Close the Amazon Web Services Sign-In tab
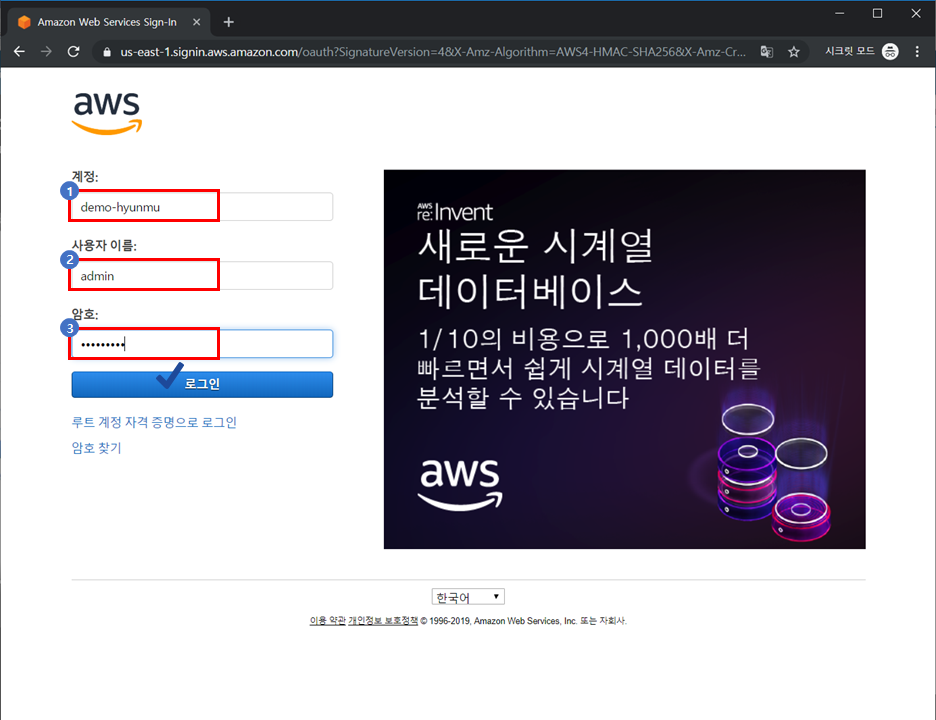Screen dimensions: 936x720 click(x=196, y=22)
